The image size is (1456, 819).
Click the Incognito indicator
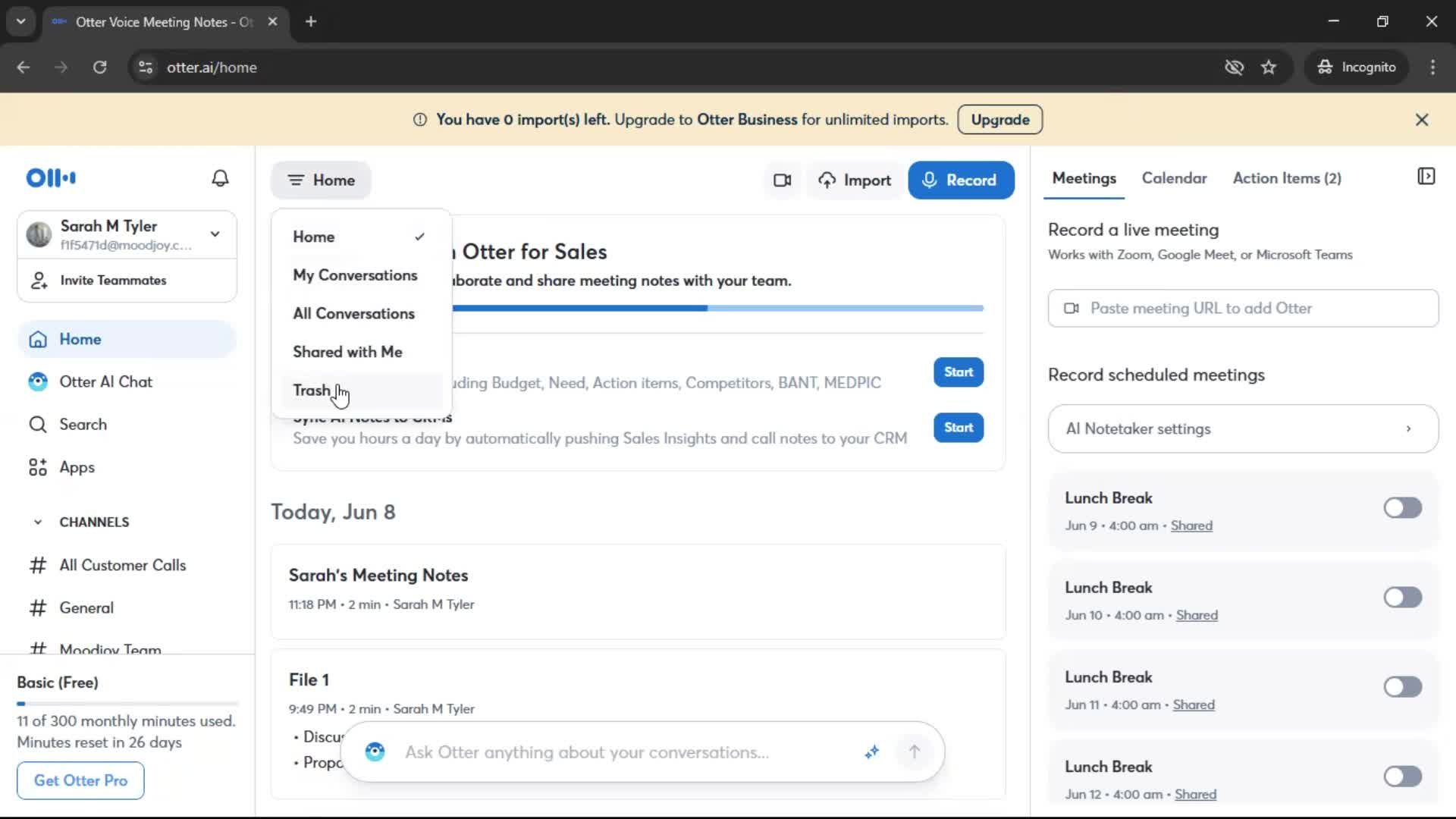(x=1357, y=67)
